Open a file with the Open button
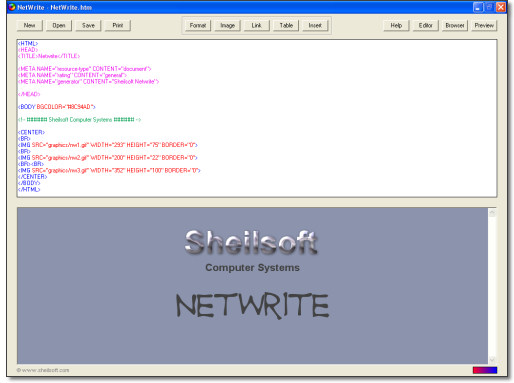Viewport: 514px width, 383px height. pyautogui.click(x=59, y=25)
